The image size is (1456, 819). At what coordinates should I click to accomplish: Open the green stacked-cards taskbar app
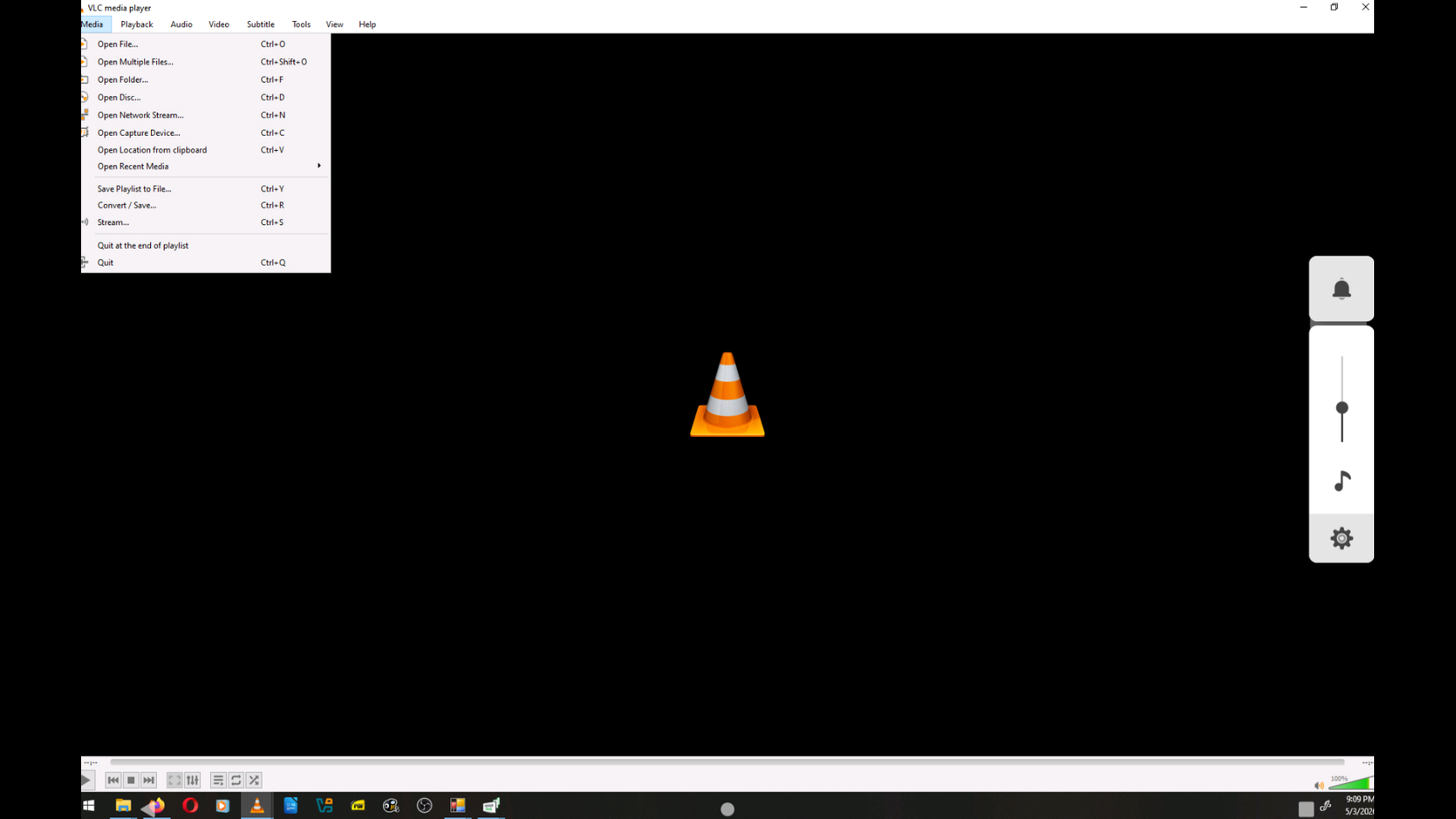coord(492,806)
